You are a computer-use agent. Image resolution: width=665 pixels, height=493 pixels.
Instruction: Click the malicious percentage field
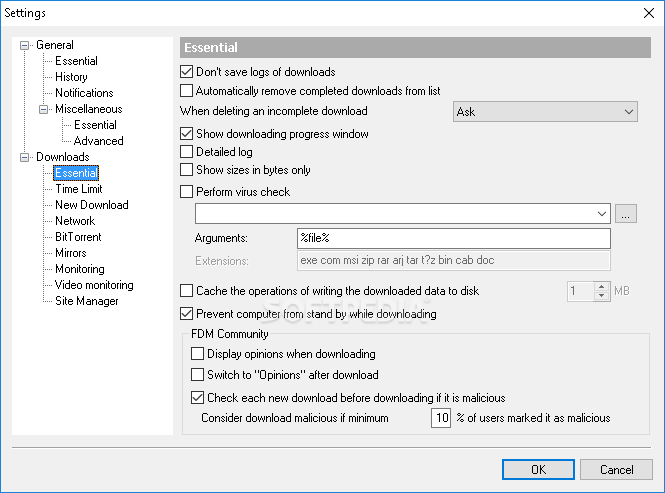click(441, 418)
